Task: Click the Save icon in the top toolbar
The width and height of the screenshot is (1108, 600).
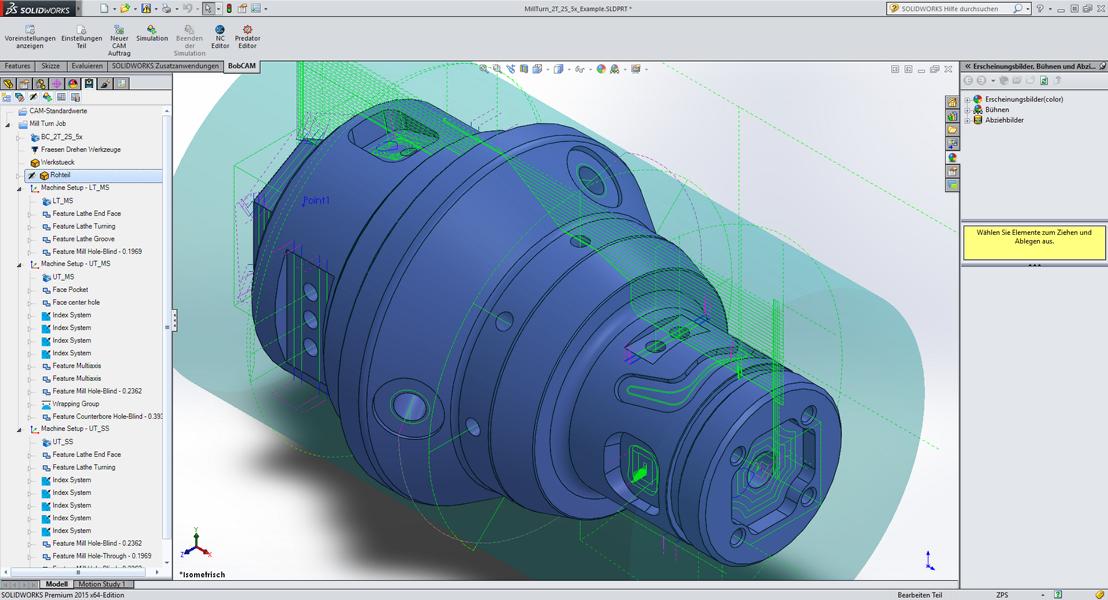Action: point(146,8)
